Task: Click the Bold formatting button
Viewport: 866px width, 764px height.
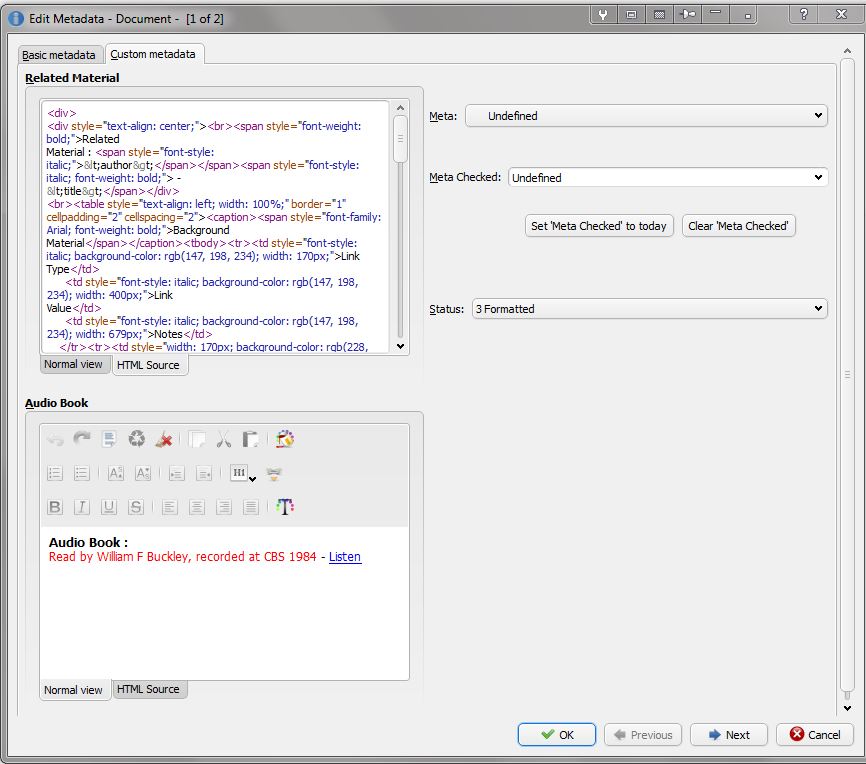Action: point(55,508)
